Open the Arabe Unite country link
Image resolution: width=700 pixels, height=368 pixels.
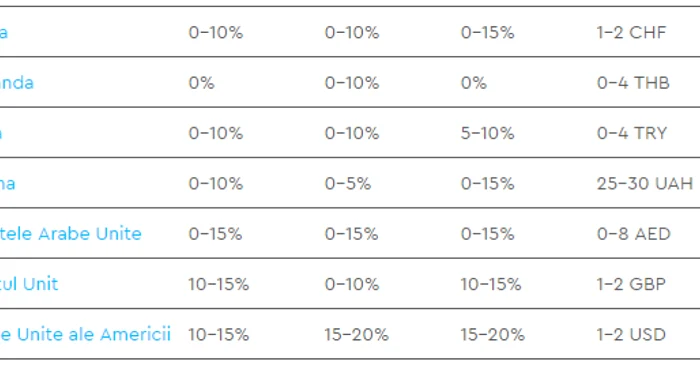click(x=71, y=234)
